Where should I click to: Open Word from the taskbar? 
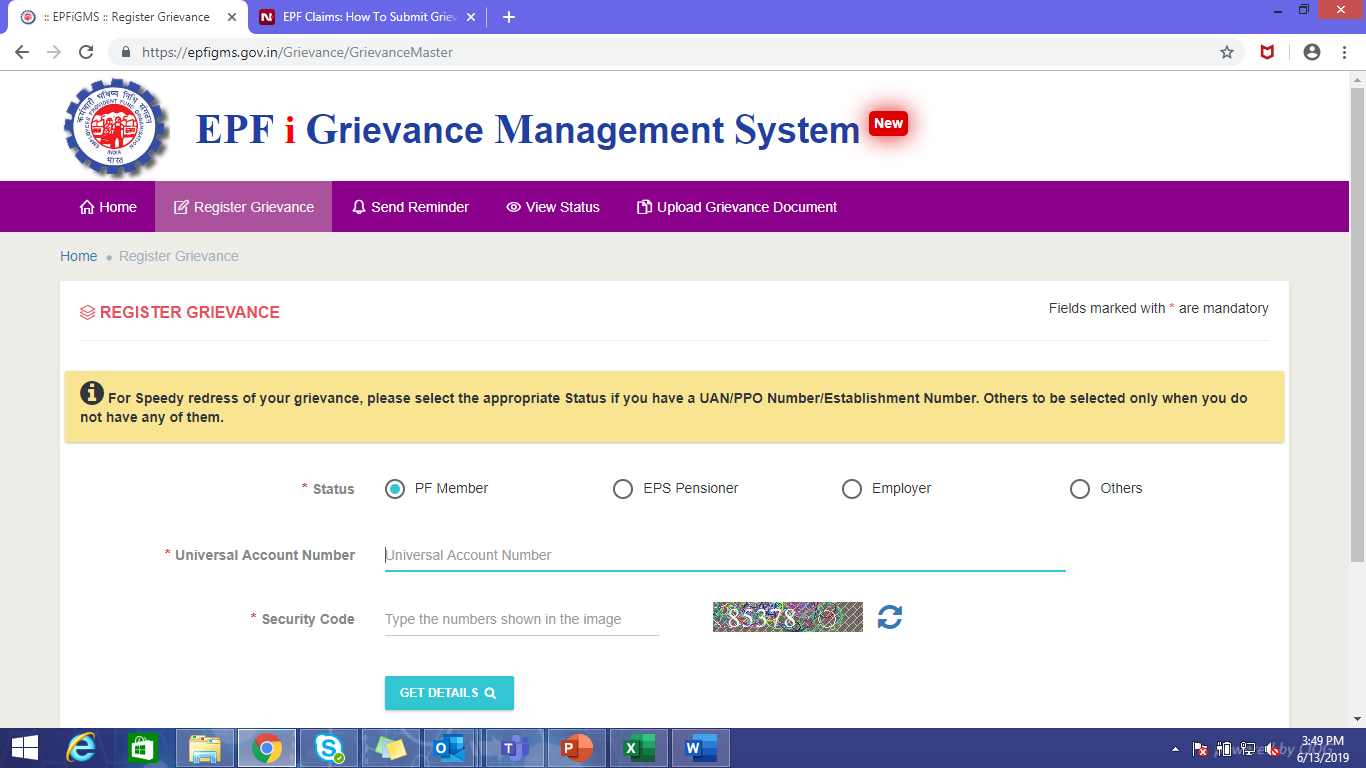tap(701, 748)
